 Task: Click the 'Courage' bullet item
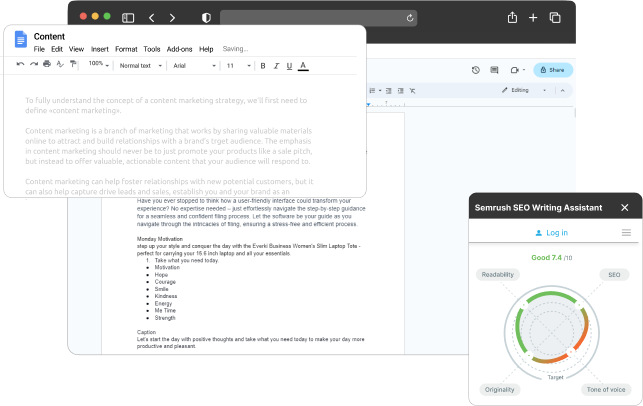(x=165, y=282)
